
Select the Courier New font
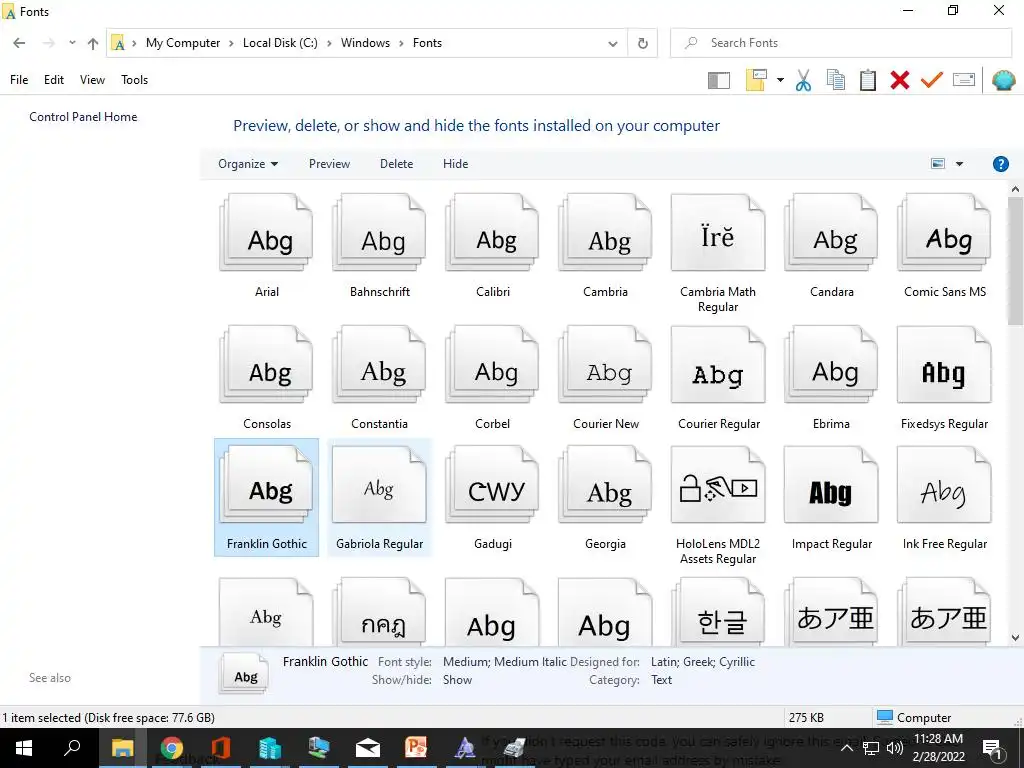[605, 378]
